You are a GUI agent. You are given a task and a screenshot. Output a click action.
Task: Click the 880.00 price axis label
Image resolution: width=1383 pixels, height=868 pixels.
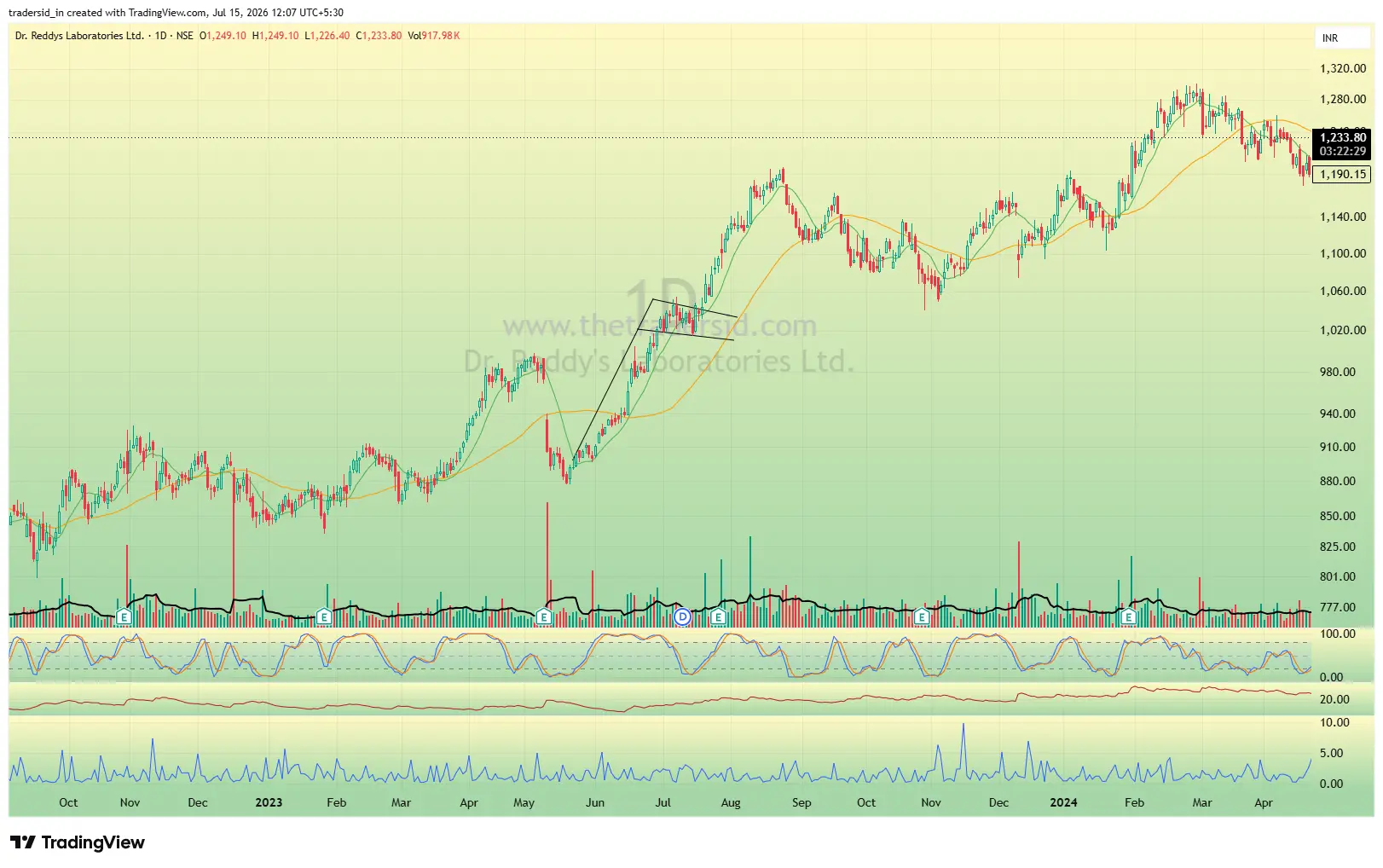tap(1338, 482)
